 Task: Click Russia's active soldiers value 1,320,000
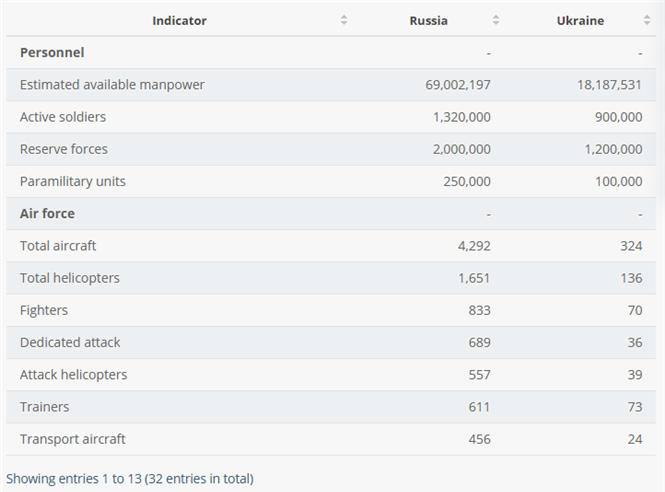pyautogui.click(x=461, y=117)
